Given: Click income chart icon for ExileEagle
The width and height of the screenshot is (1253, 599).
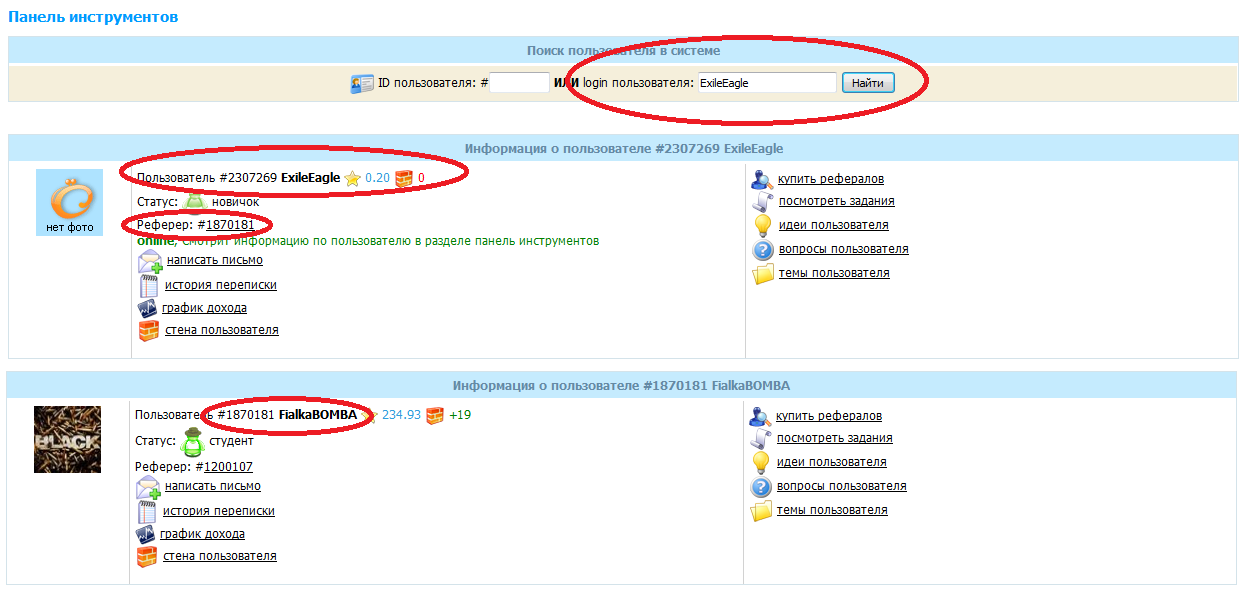Looking at the screenshot, I should tap(148, 309).
